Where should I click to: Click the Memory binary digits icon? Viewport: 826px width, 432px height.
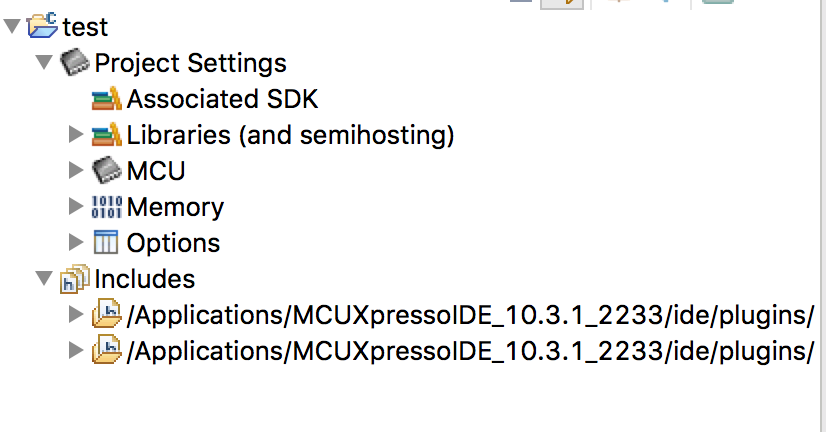107,207
